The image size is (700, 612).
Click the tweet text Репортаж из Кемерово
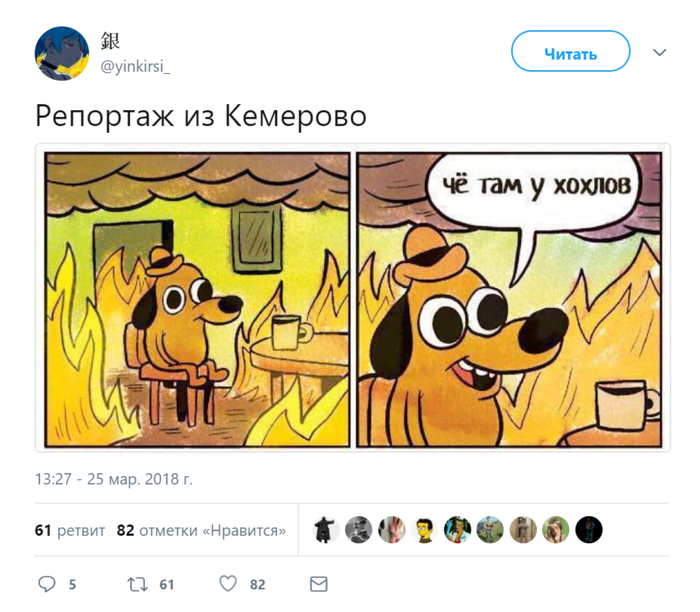click(x=201, y=116)
